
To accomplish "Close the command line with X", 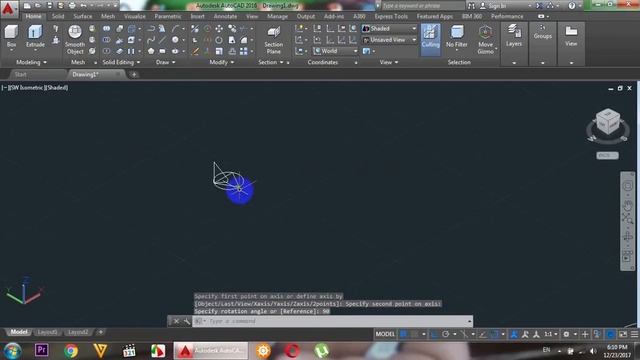I will pos(176,321).
